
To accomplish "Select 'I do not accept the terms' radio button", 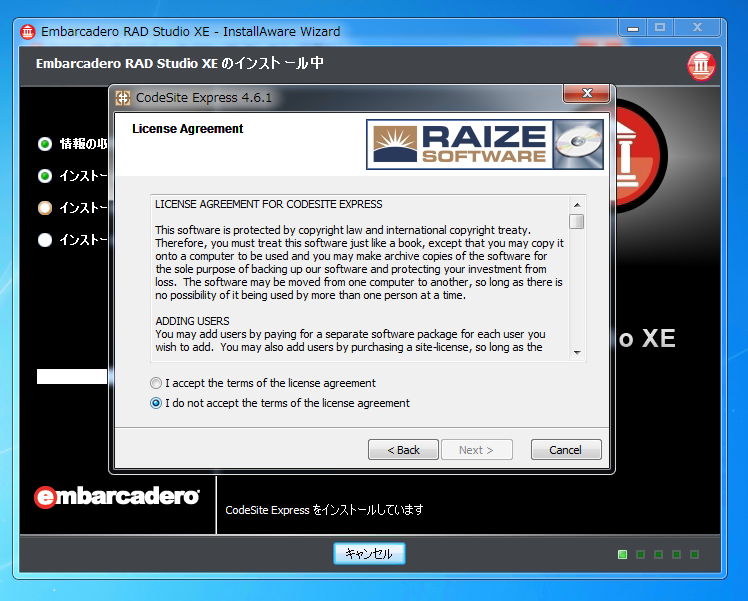I will [x=156, y=403].
